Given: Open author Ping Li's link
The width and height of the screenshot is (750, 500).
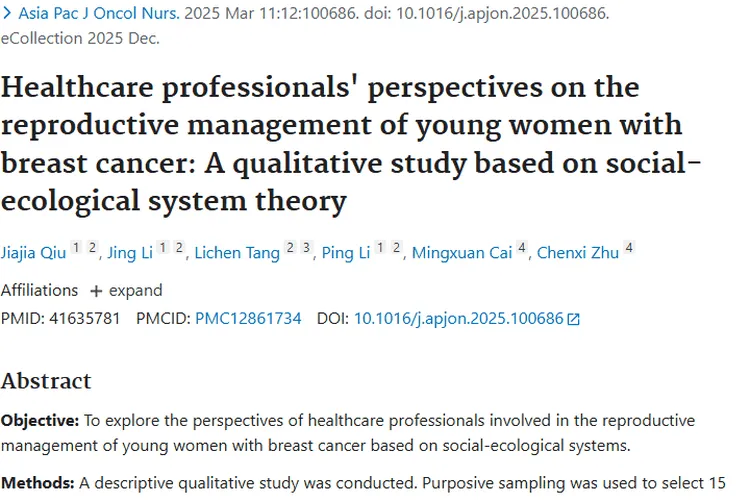Looking at the screenshot, I should [346, 253].
